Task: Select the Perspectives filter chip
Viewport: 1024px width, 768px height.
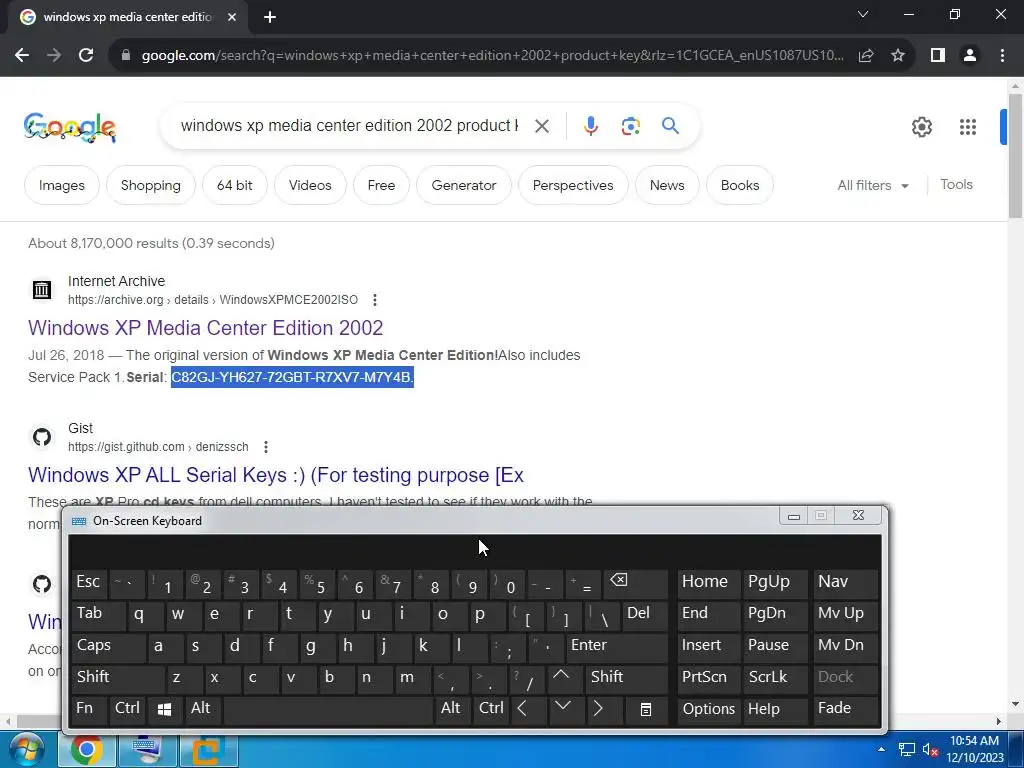Action: [573, 185]
